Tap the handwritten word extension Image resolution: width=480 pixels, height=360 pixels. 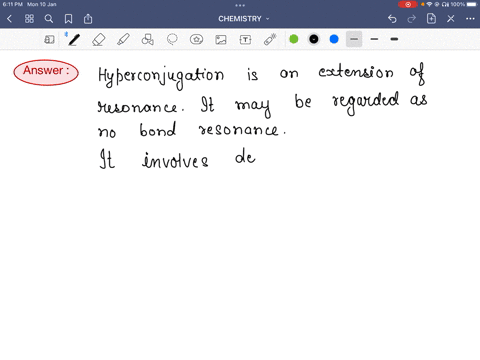356,72
